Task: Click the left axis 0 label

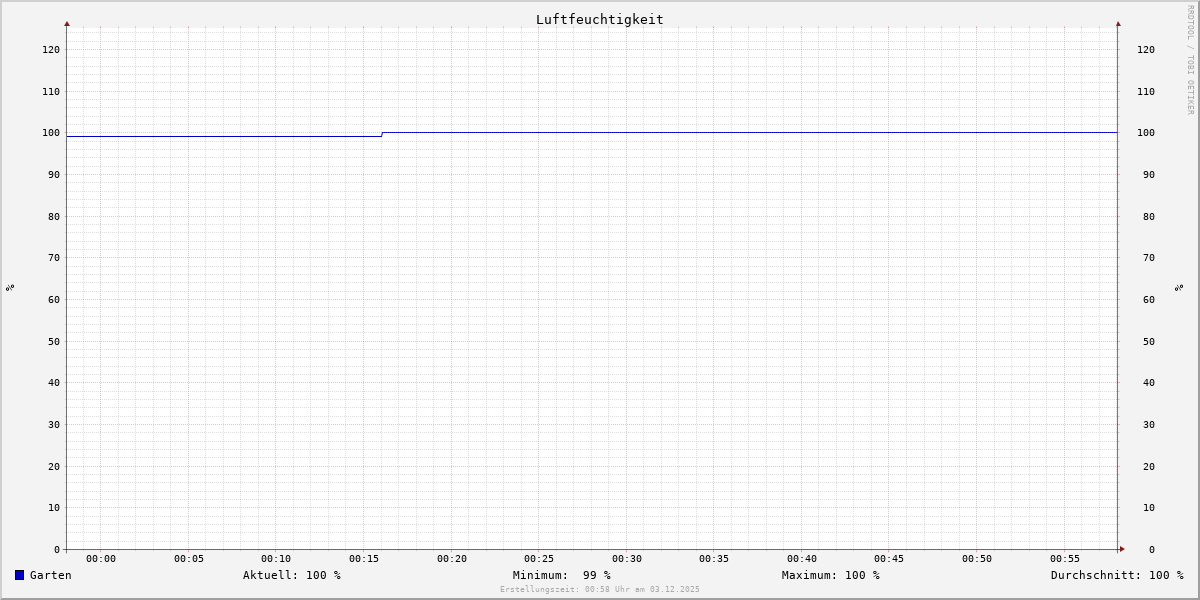Action: click(57, 550)
